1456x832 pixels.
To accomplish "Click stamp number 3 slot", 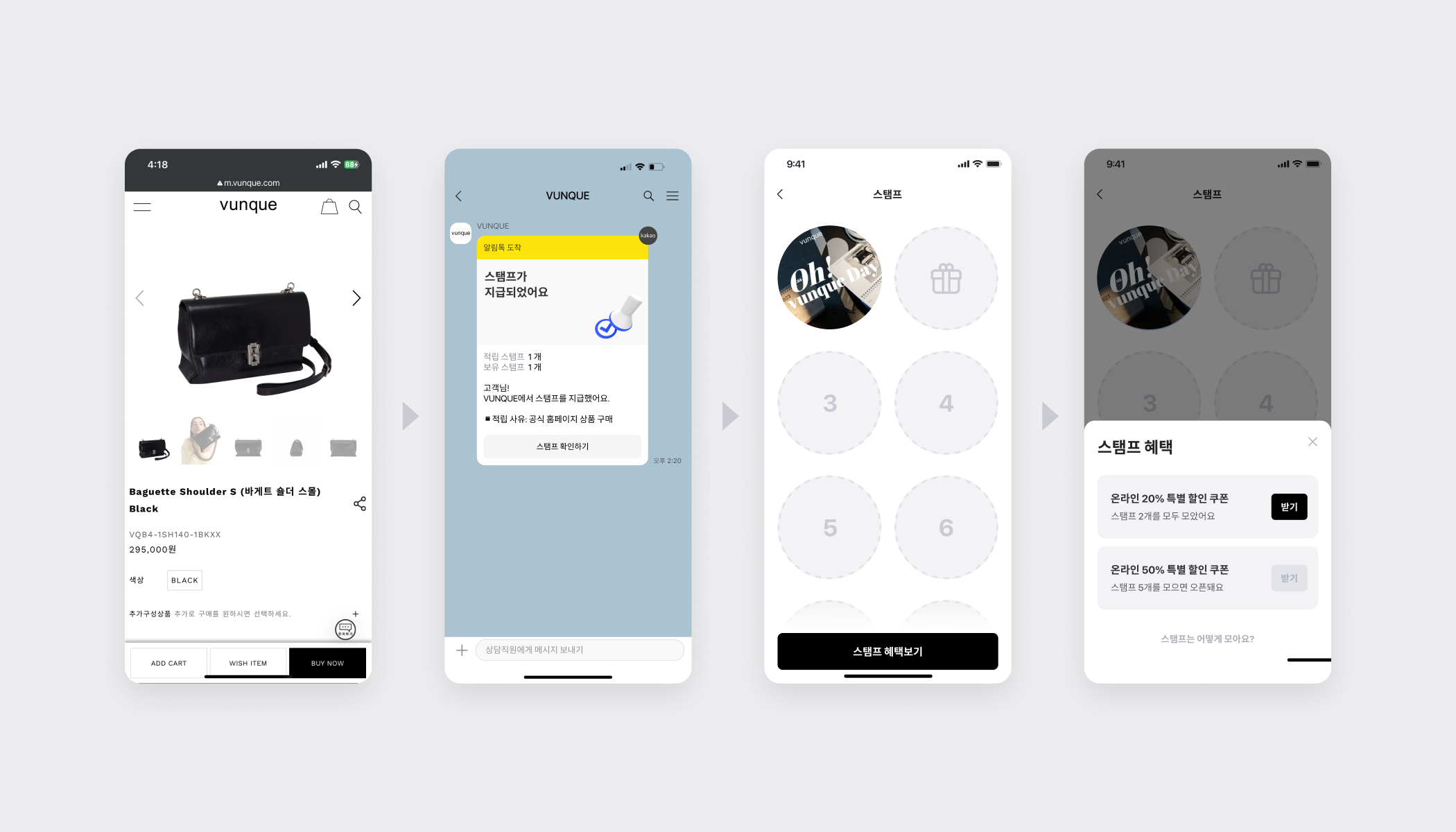I will coord(830,403).
